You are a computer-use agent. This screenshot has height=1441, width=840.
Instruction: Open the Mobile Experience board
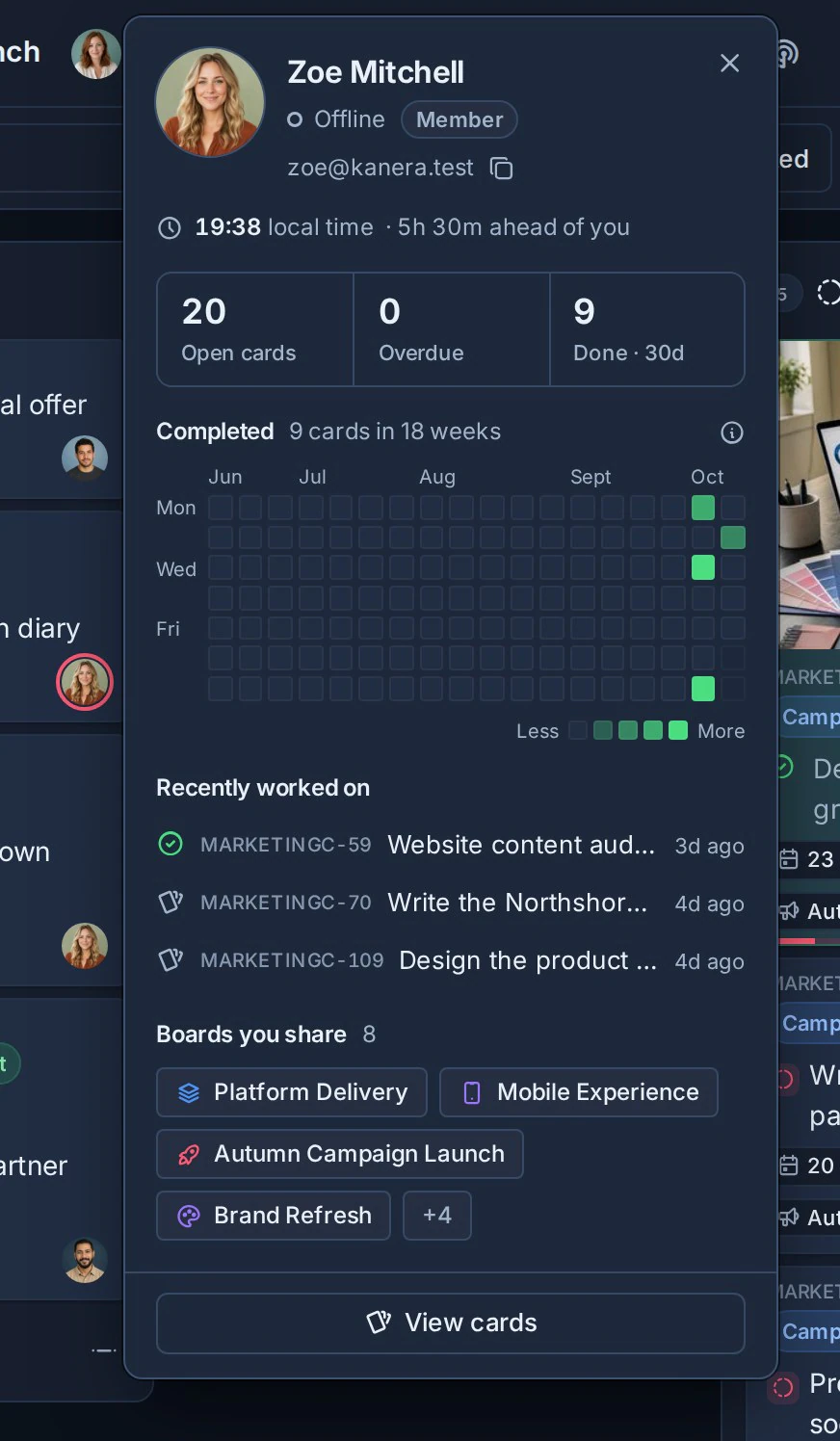pyautogui.click(x=579, y=1092)
